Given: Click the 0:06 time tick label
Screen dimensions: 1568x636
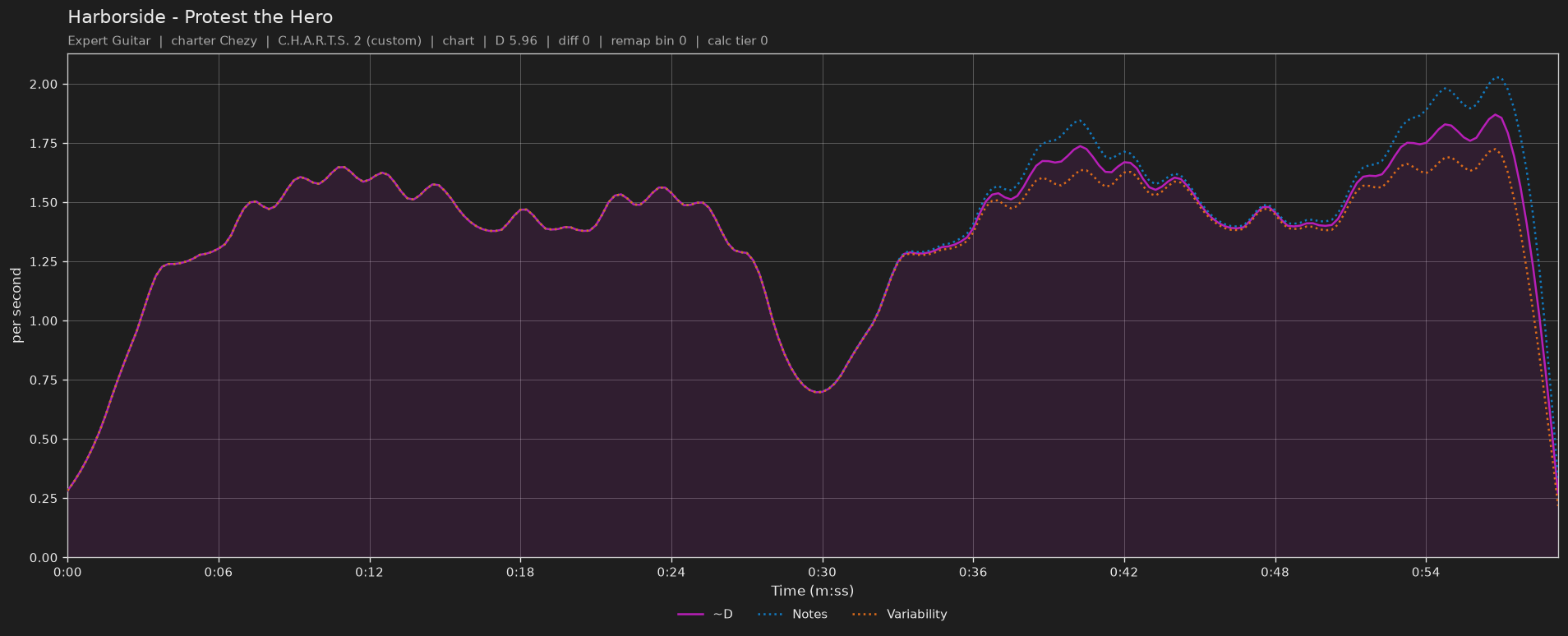Looking at the screenshot, I should [x=219, y=572].
